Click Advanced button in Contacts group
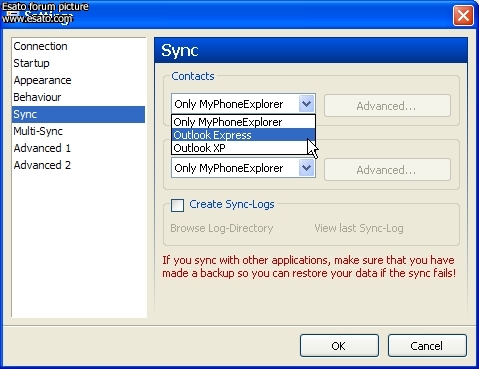479x369 pixels. (x=387, y=106)
